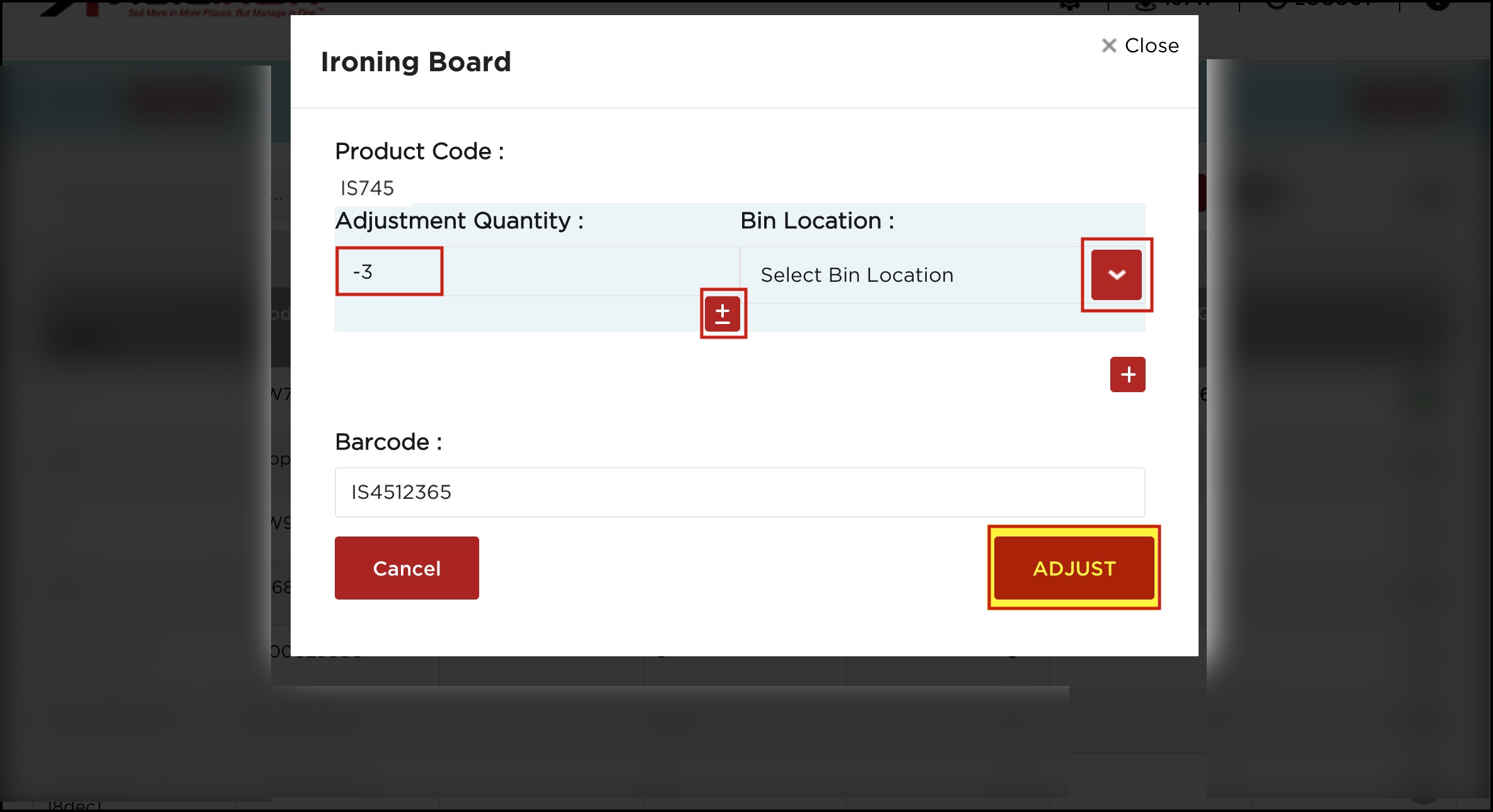Click the X icon beside Close

click(x=1108, y=45)
